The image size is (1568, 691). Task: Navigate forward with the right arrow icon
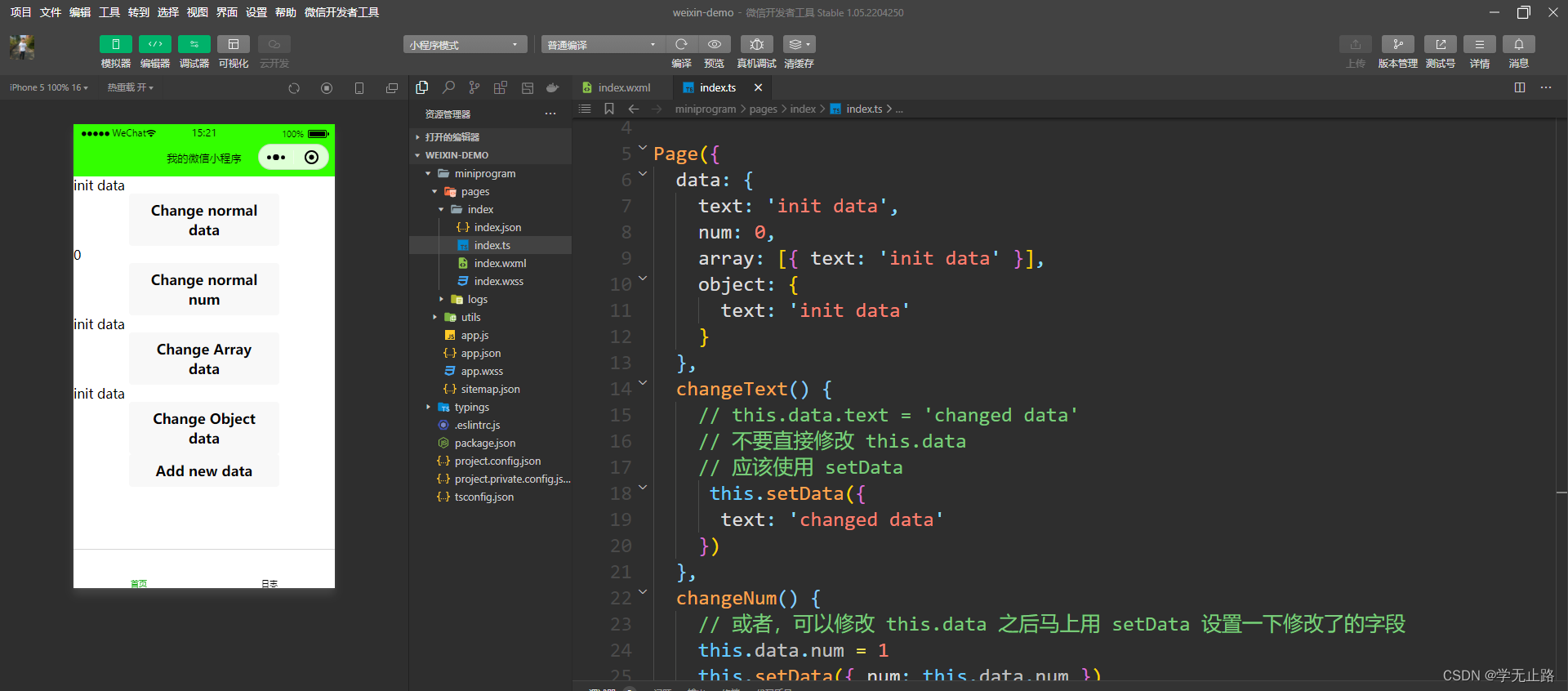[657, 109]
